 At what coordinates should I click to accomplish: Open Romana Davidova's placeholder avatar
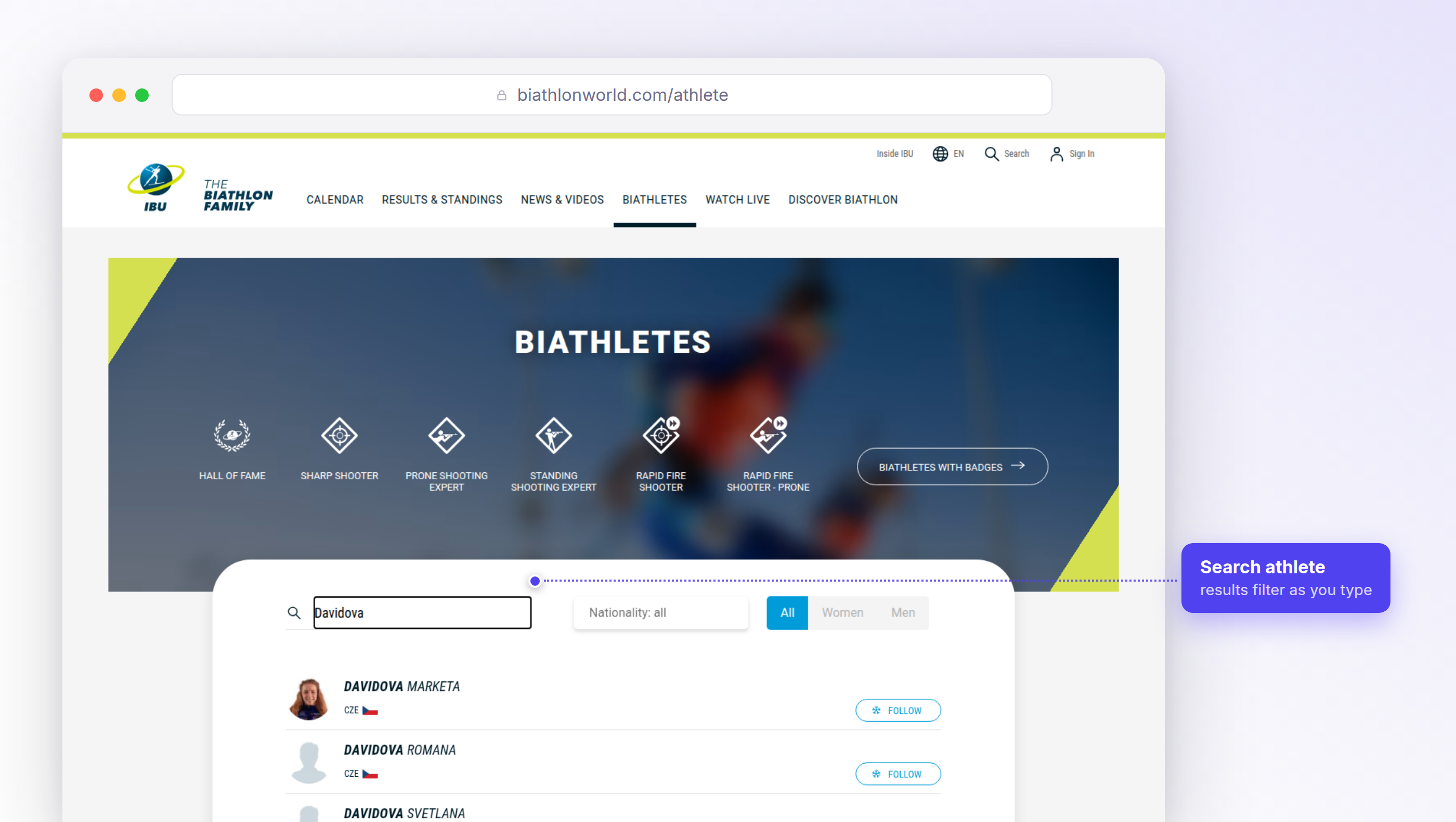point(308,762)
